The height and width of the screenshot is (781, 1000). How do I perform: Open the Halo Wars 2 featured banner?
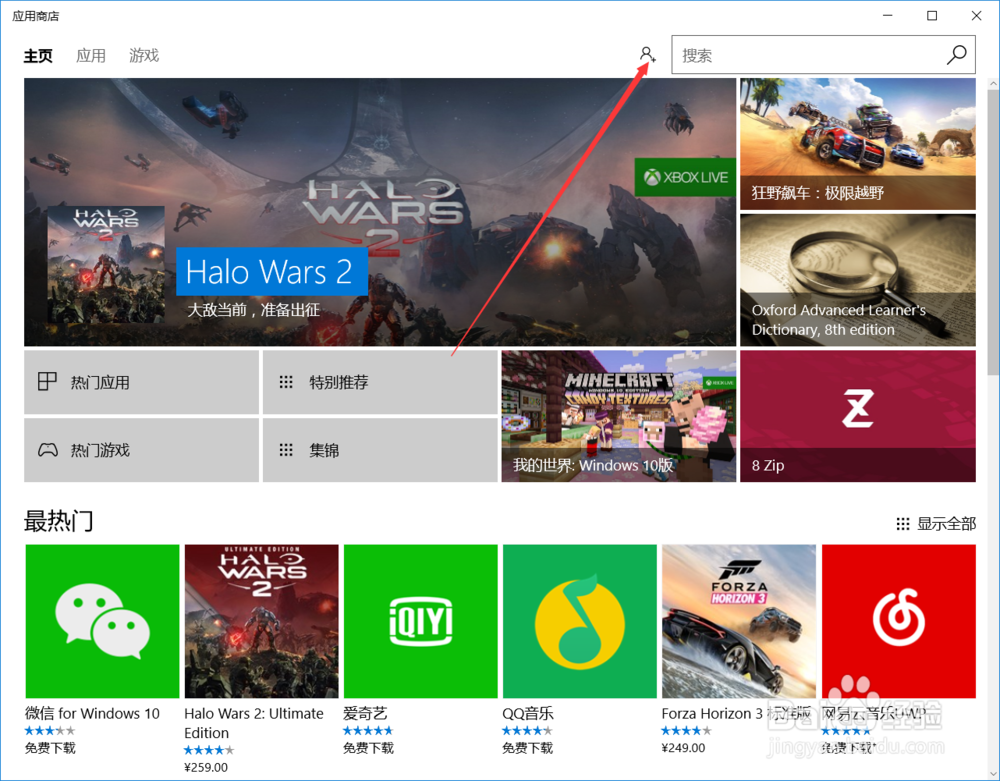click(x=380, y=212)
